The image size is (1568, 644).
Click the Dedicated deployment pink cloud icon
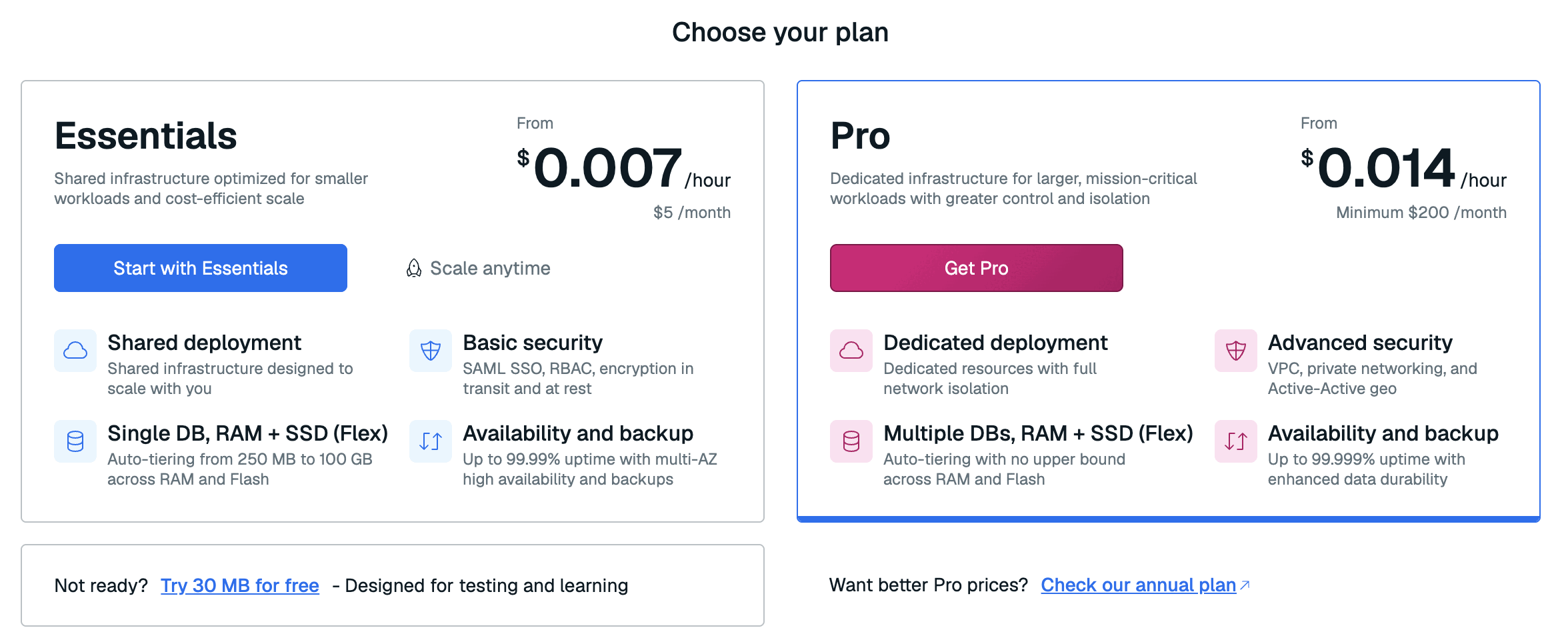coord(851,351)
